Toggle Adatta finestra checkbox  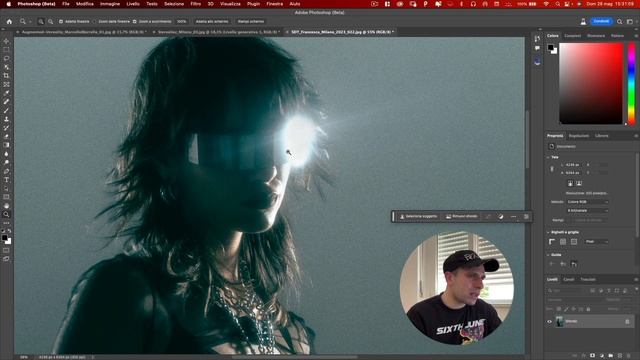click(x=61, y=22)
